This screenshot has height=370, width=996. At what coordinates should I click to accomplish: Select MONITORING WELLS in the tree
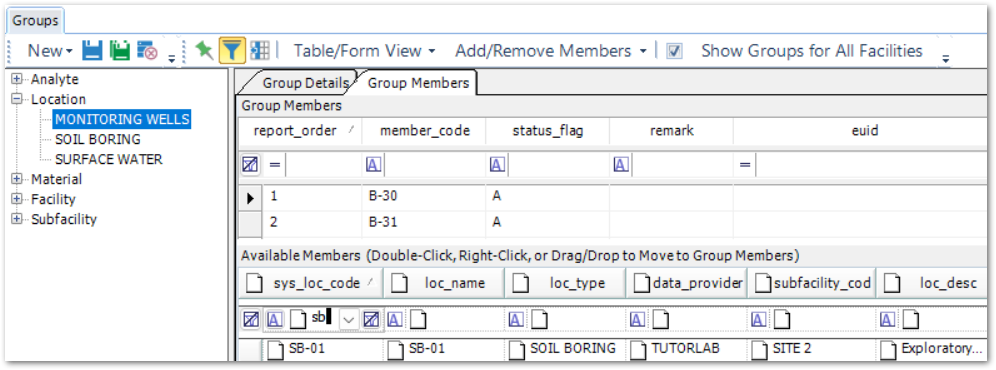[122, 119]
